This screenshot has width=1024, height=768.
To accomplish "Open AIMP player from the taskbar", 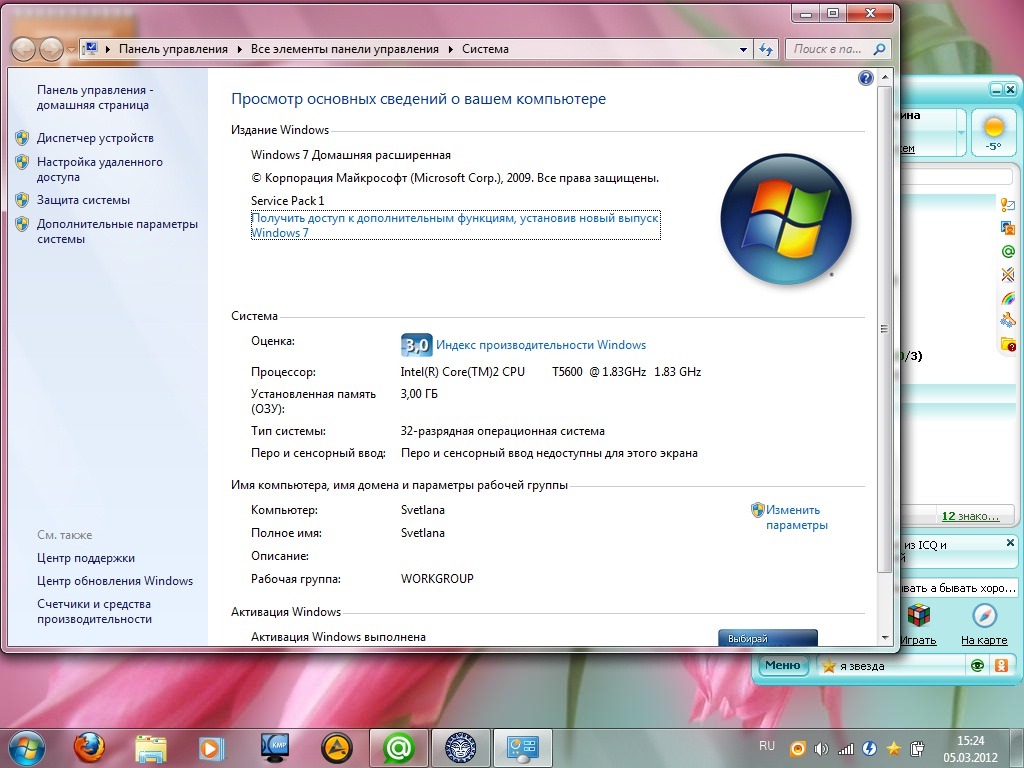I will [337, 748].
